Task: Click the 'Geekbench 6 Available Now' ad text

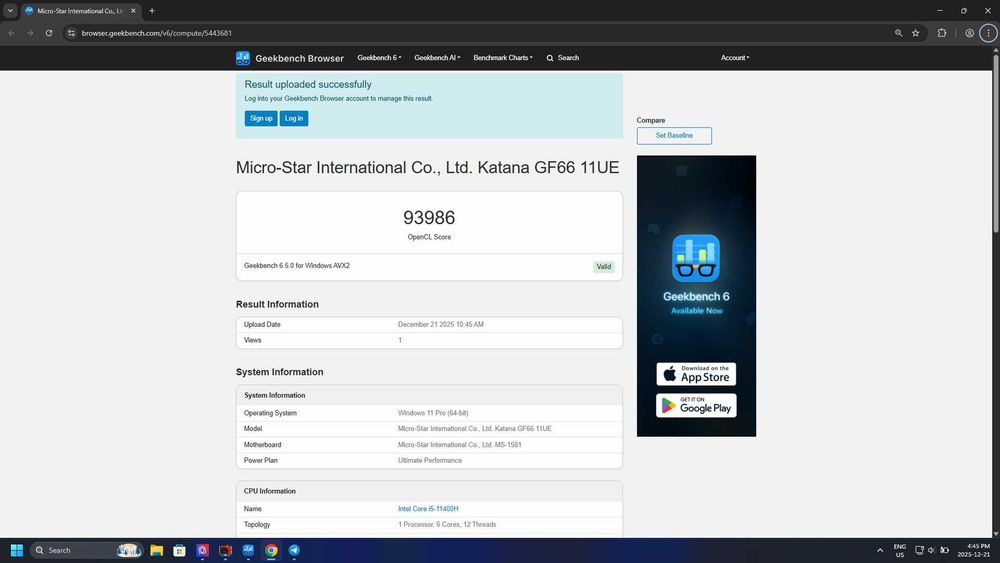Action: click(x=696, y=303)
